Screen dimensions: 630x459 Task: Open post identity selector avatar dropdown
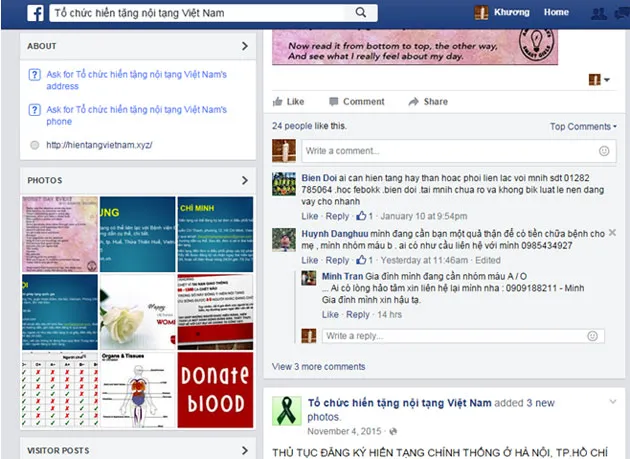(599, 80)
